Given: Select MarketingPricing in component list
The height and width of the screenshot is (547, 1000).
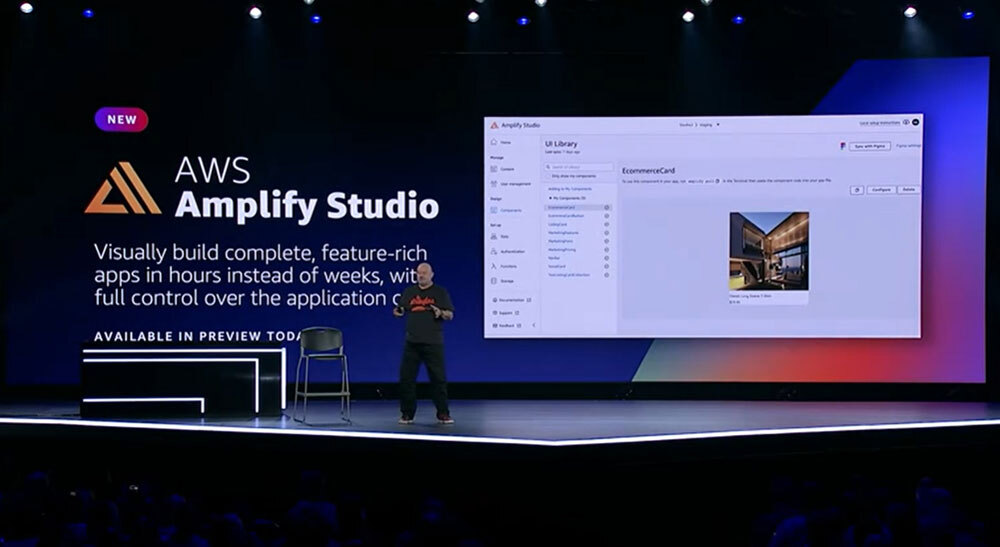Looking at the screenshot, I should [562, 250].
